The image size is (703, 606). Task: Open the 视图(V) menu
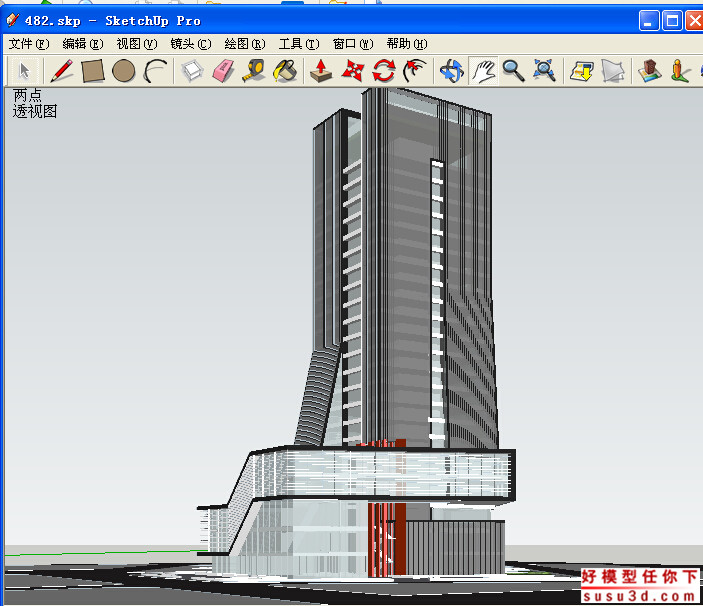tap(137, 44)
